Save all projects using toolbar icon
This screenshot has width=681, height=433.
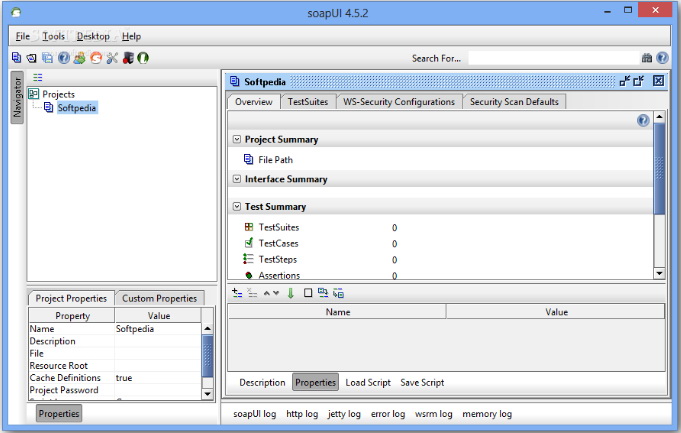pos(47,58)
